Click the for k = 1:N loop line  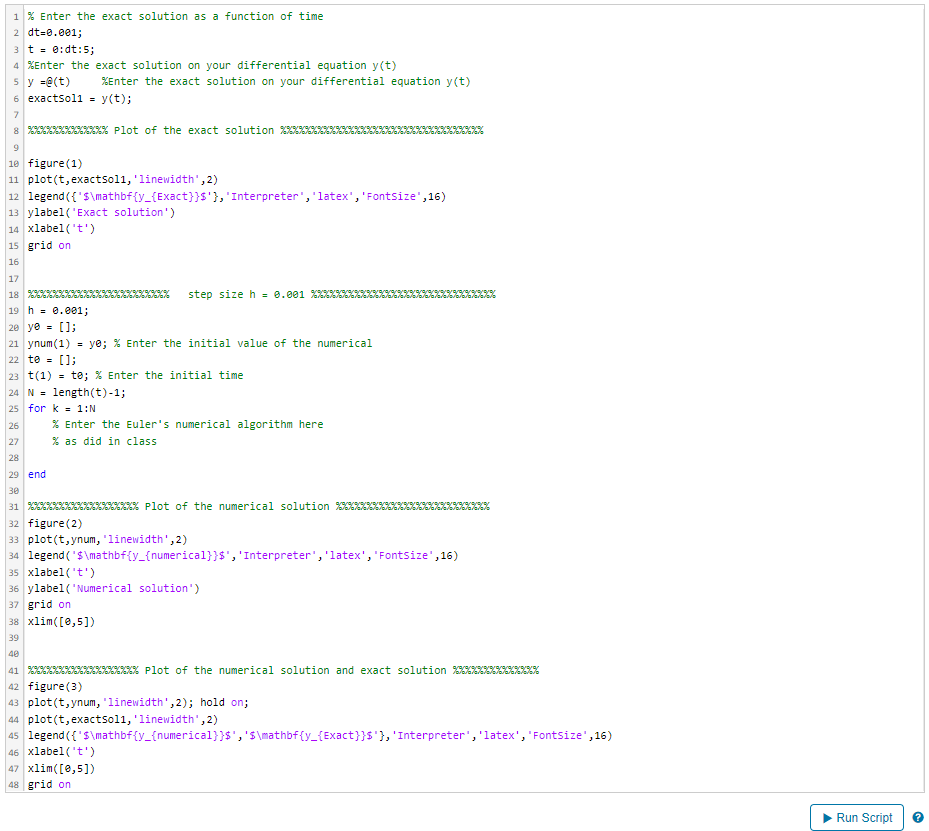coord(60,408)
